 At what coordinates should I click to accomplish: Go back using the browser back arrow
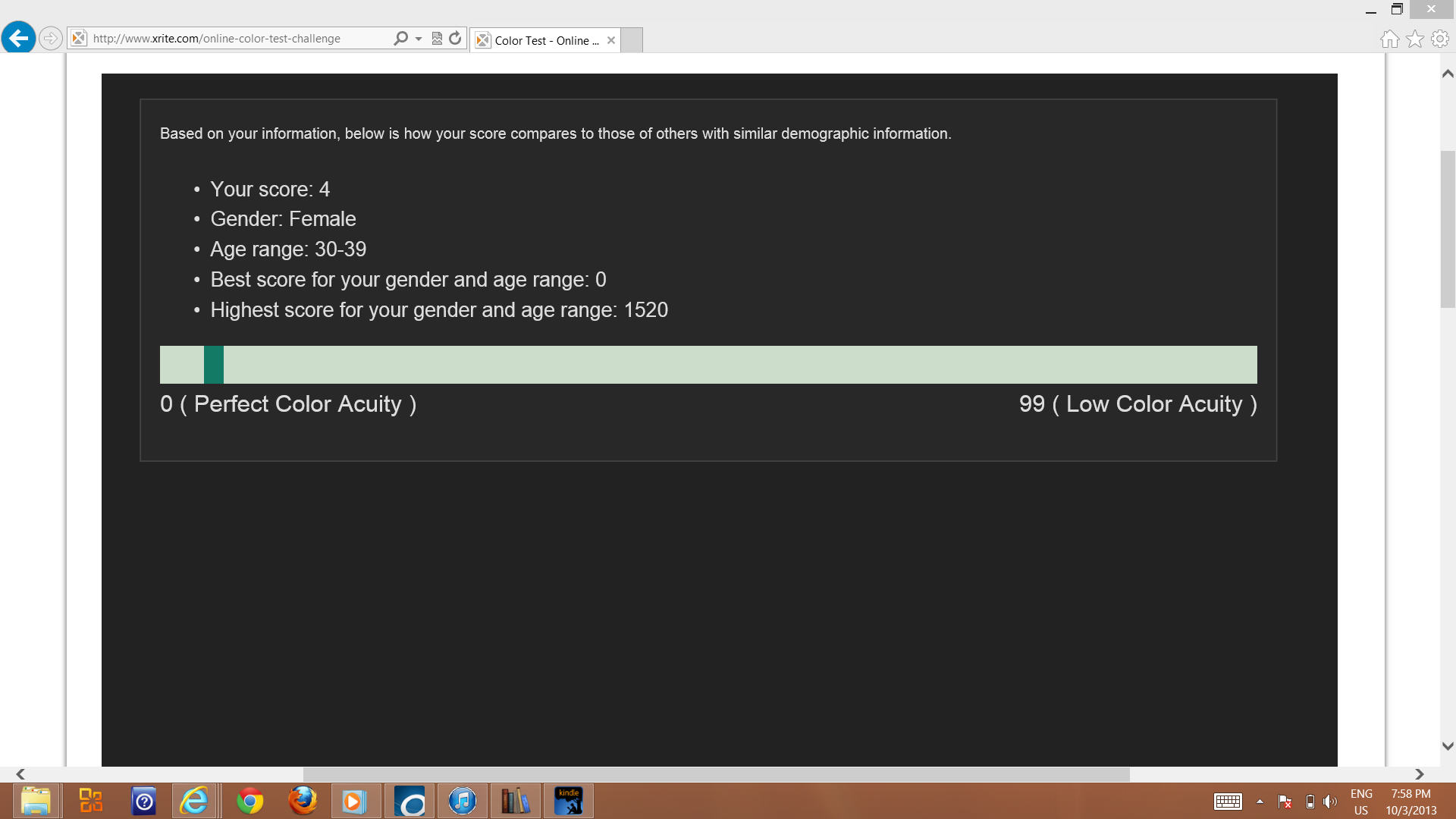click(x=18, y=38)
